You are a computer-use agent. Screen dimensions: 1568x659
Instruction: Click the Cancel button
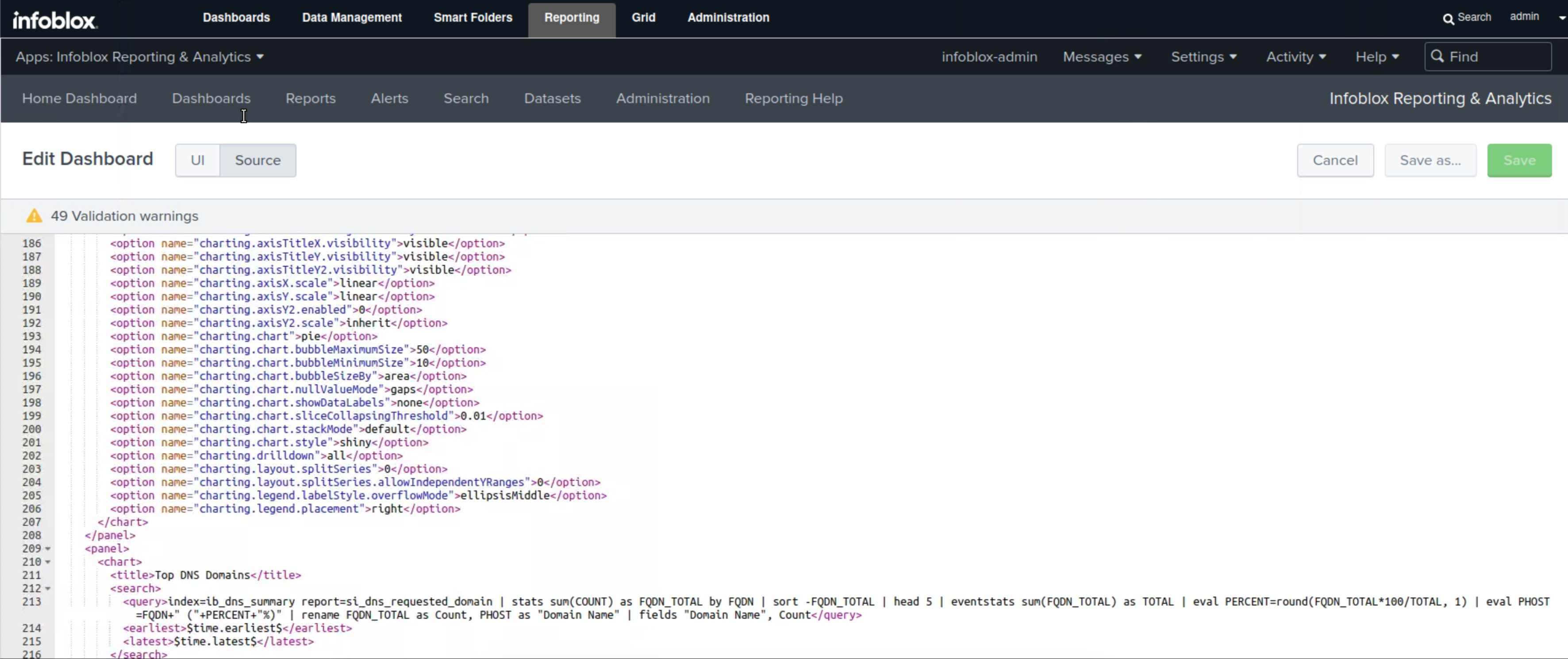click(x=1335, y=160)
